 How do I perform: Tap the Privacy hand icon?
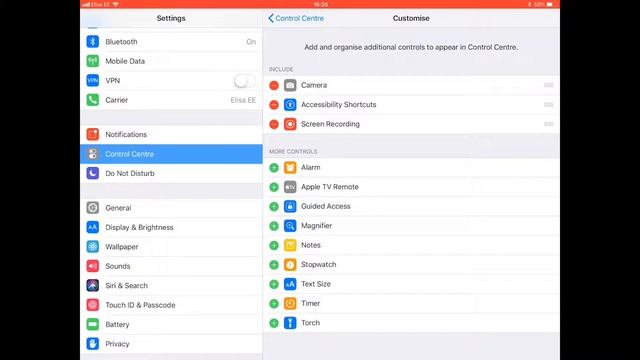[x=93, y=344]
